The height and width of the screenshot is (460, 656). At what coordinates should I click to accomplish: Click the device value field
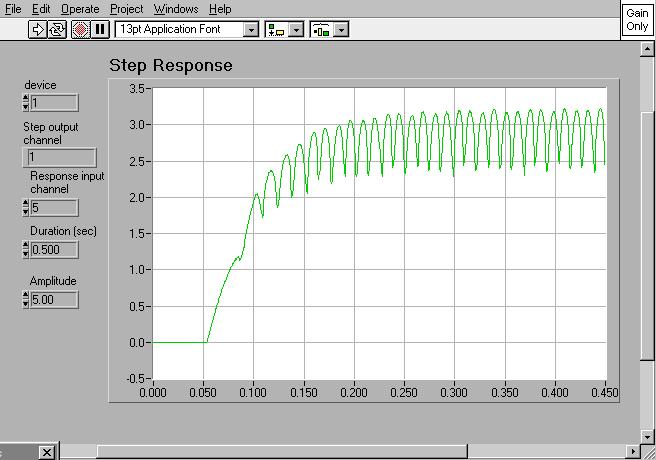point(54,102)
